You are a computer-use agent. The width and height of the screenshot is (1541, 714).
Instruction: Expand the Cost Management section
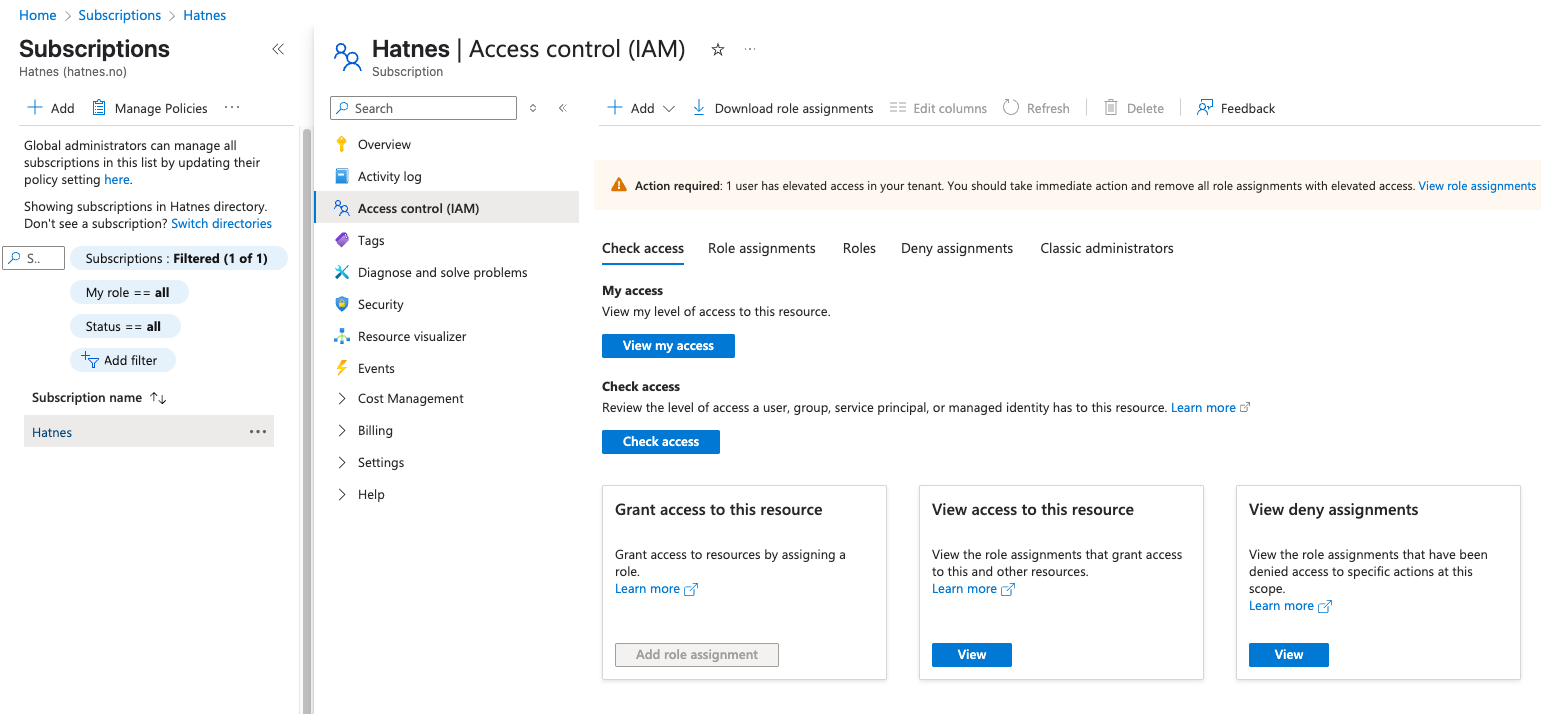click(342, 398)
